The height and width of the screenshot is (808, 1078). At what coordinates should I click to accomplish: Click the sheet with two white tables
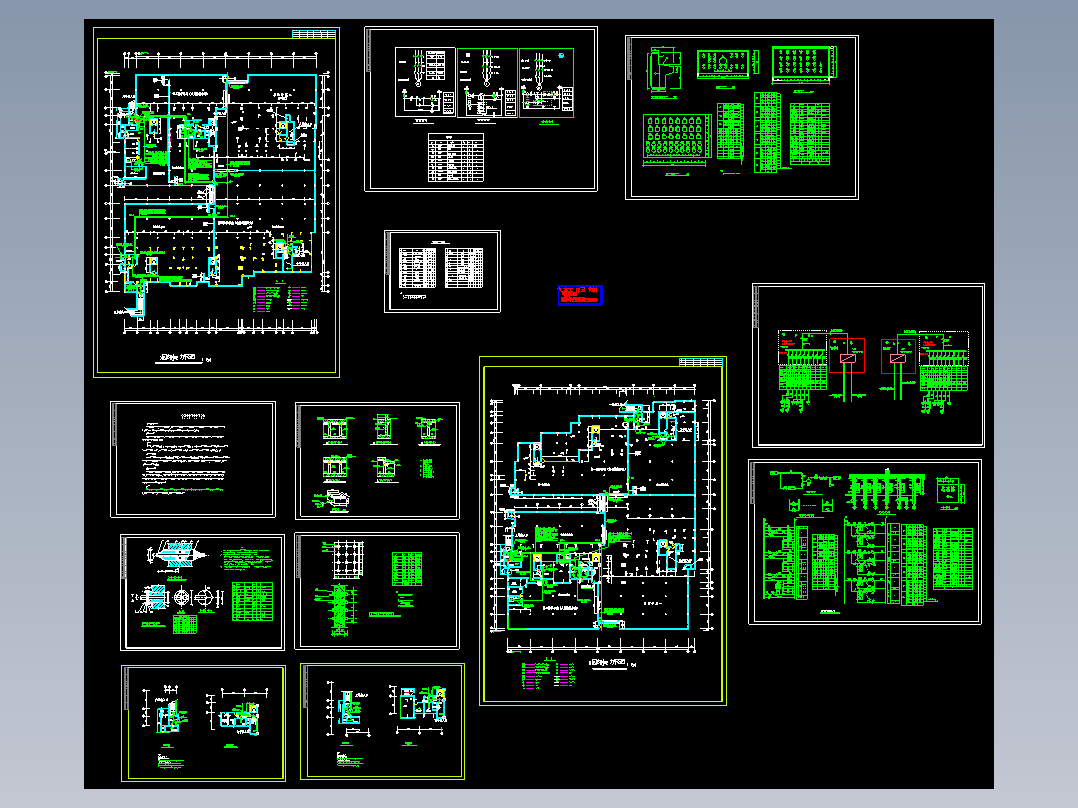[x=442, y=271]
